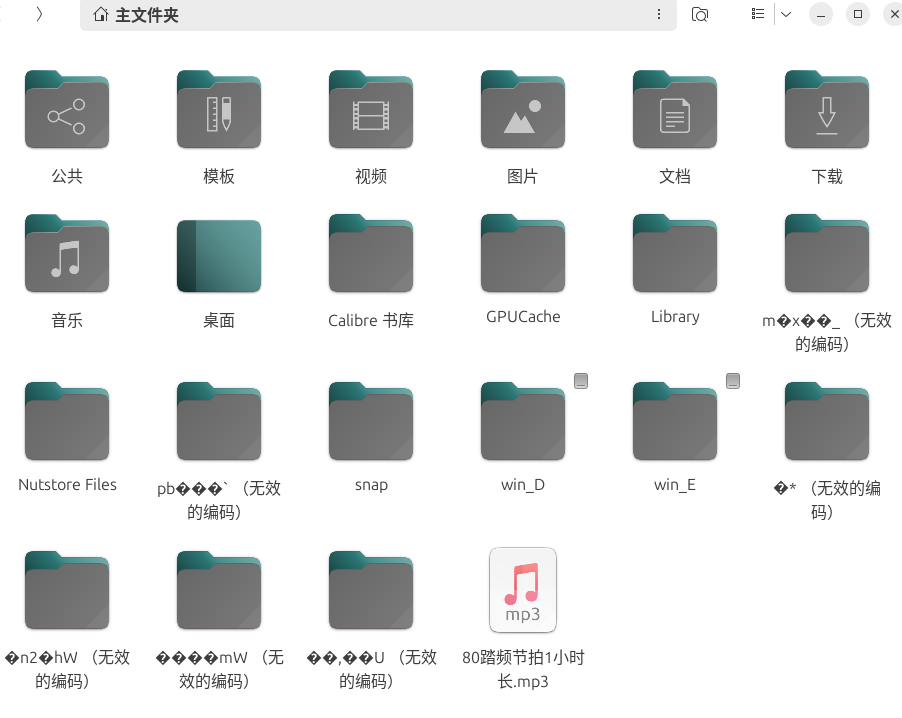Select the GPUCache folder icon
The height and width of the screenshot is (718, 902).
pos(522,253)
